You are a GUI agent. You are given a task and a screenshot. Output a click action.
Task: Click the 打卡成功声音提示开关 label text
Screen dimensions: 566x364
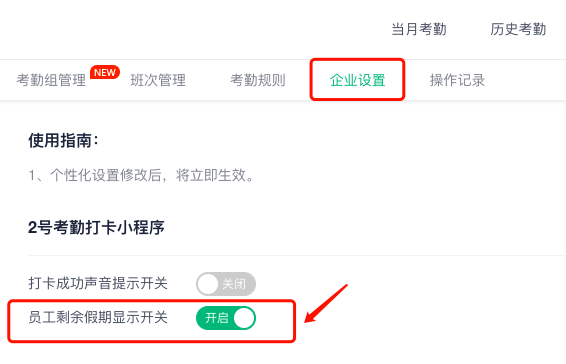tap(98, 283)
